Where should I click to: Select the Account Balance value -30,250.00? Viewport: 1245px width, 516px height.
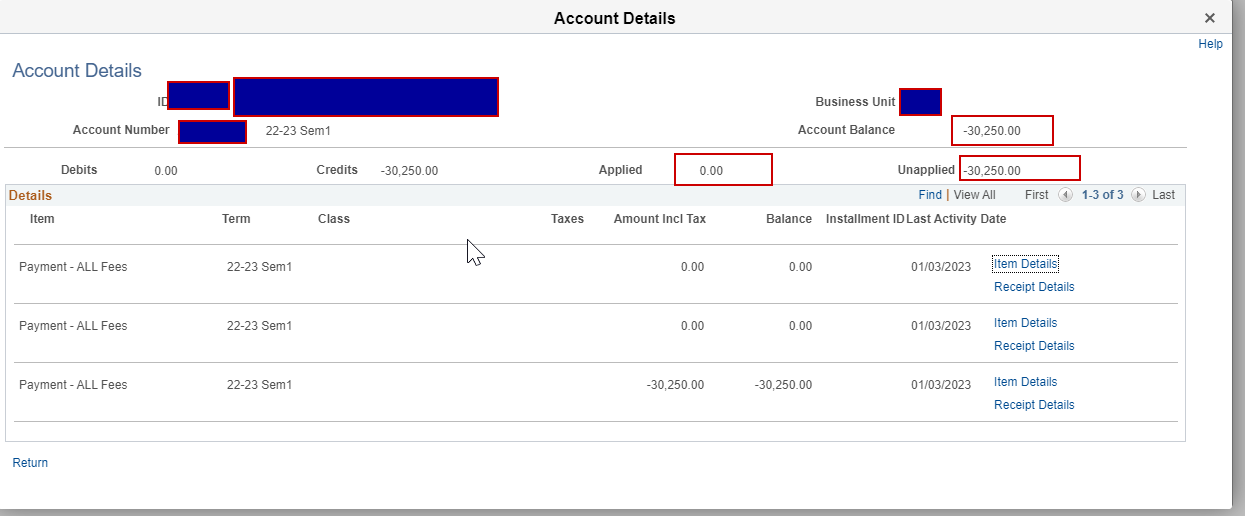[x=992, y=131]
